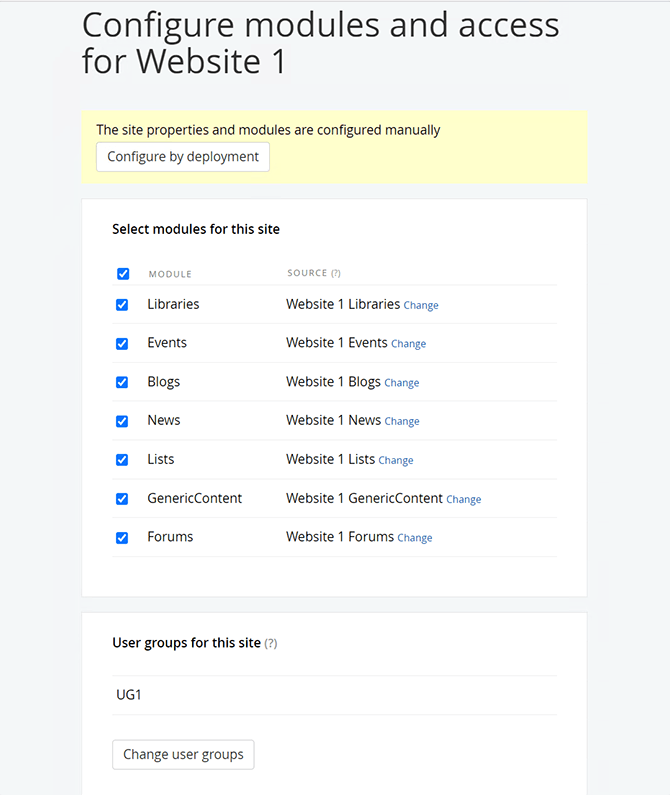Uncheck the Blogs module checkbox
Viewport: 670px width, 795px height.
(122, 382)
